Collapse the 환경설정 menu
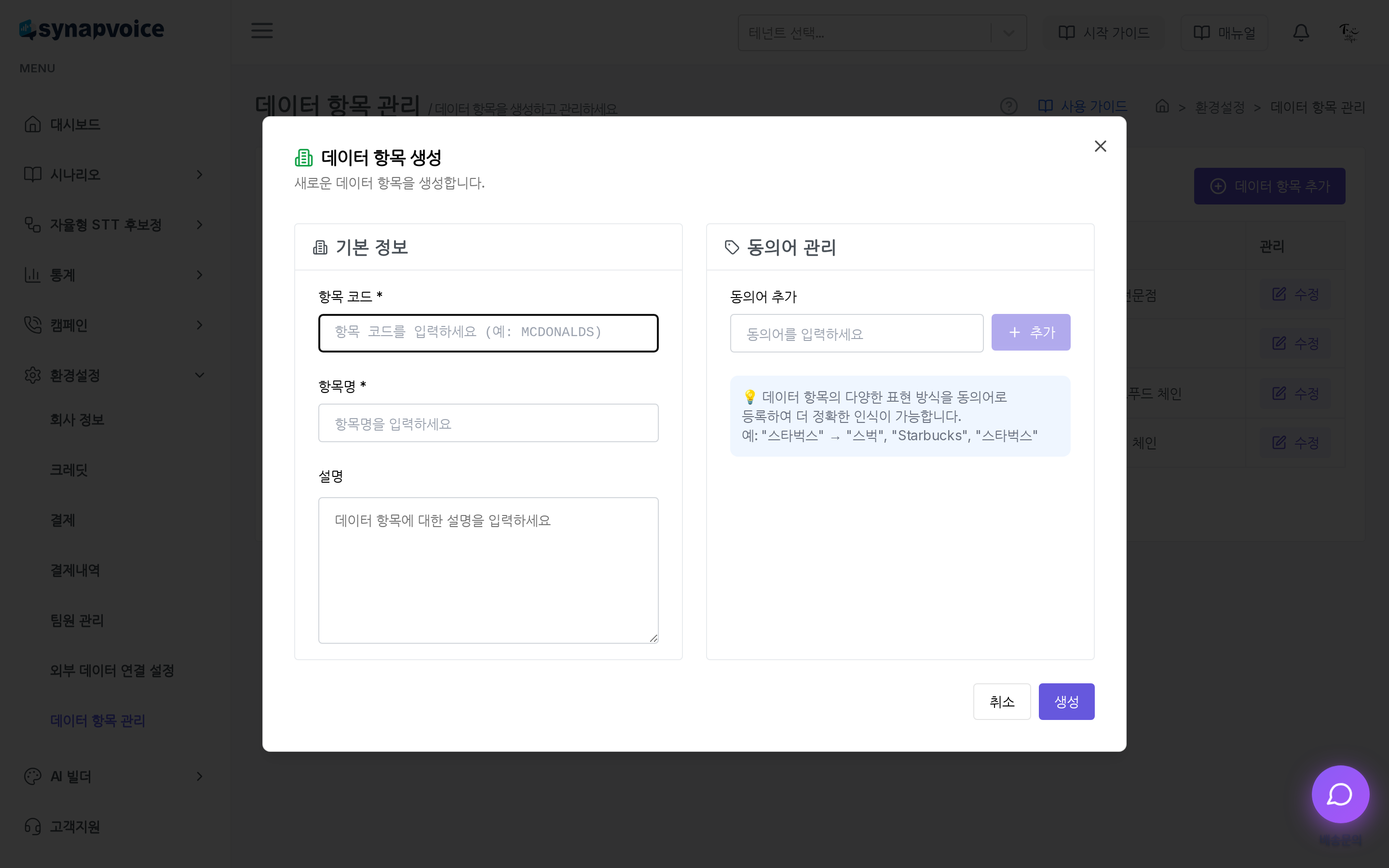This screenshot has height=868, width=1389. (115, 376)
